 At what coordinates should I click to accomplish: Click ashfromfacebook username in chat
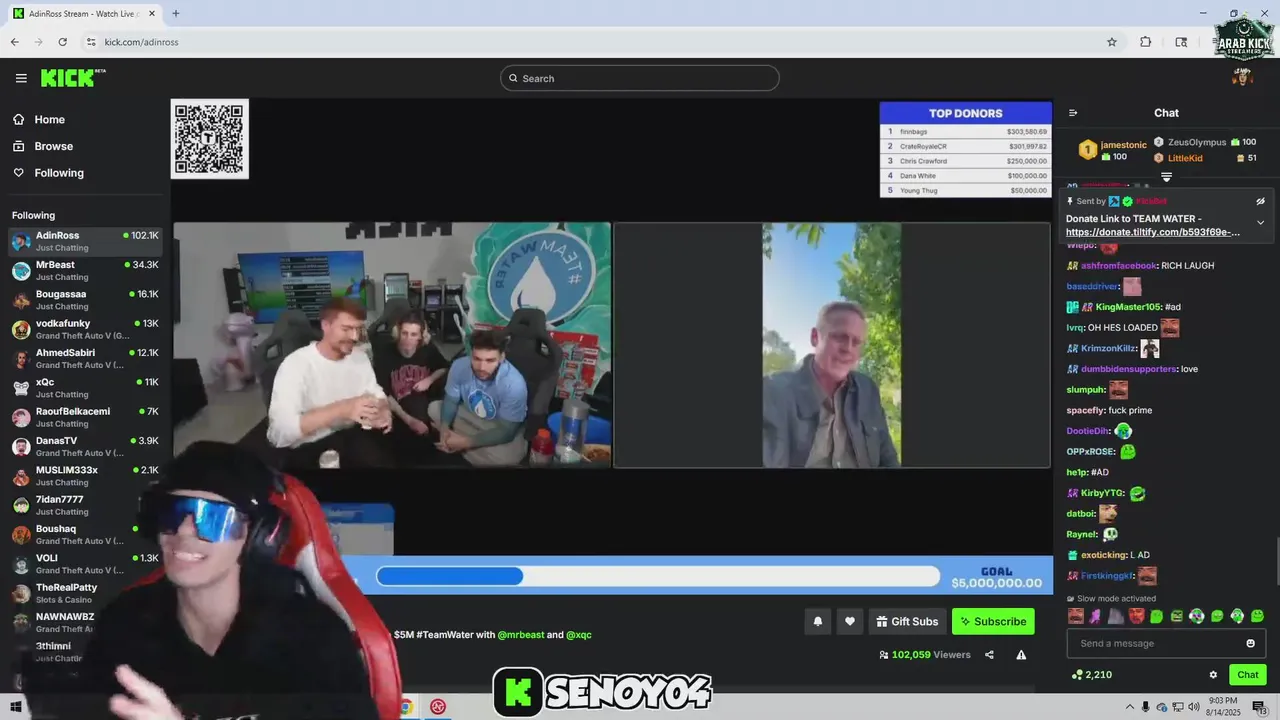[1119, 266]
